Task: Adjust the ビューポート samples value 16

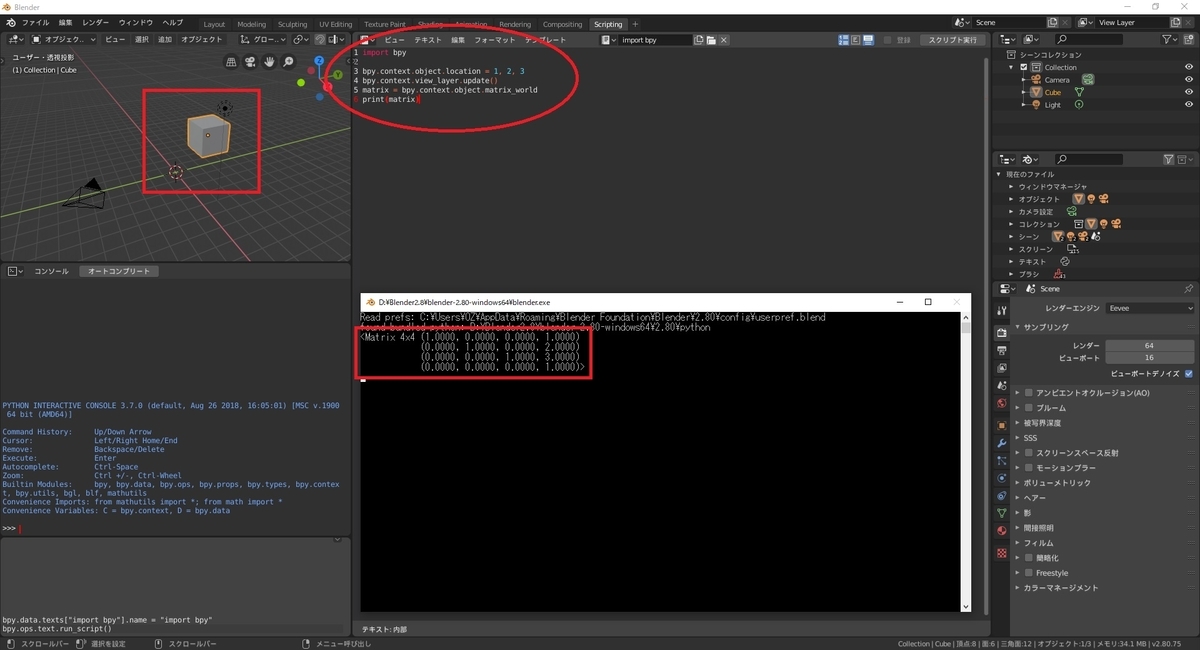Action: pos(1150,357)
